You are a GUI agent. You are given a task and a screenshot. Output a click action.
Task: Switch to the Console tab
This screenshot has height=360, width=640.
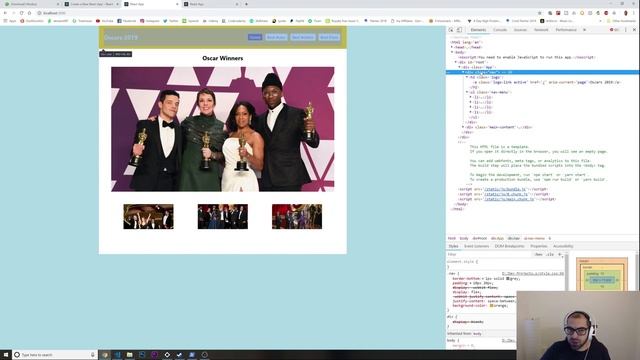pos(500,30)
